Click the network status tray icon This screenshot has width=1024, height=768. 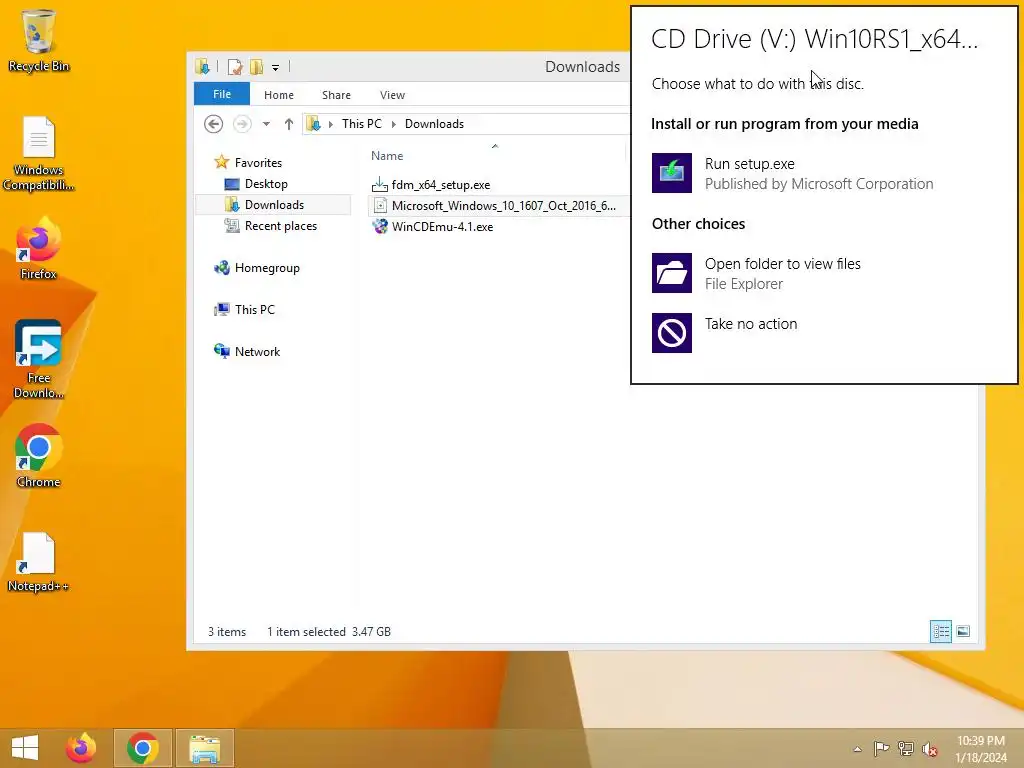pos(906,748)
